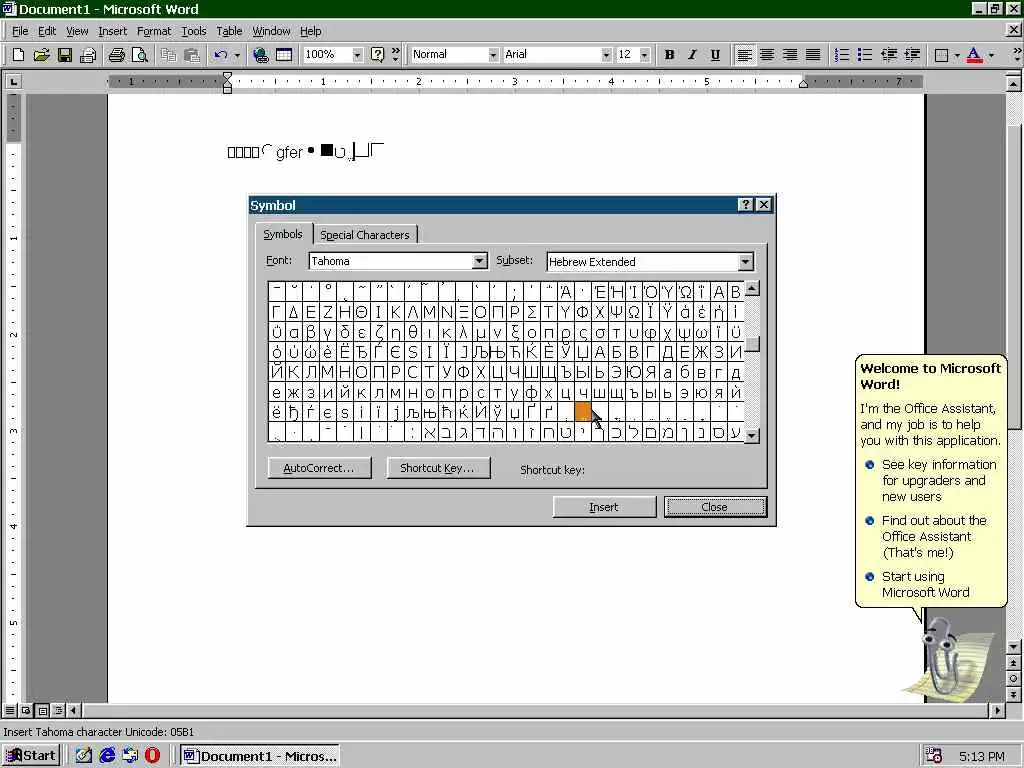Open the font color dropdown arrow
Image resolution: width=1024 pixels, height=768 pixels.
click(x=991, y=55)
